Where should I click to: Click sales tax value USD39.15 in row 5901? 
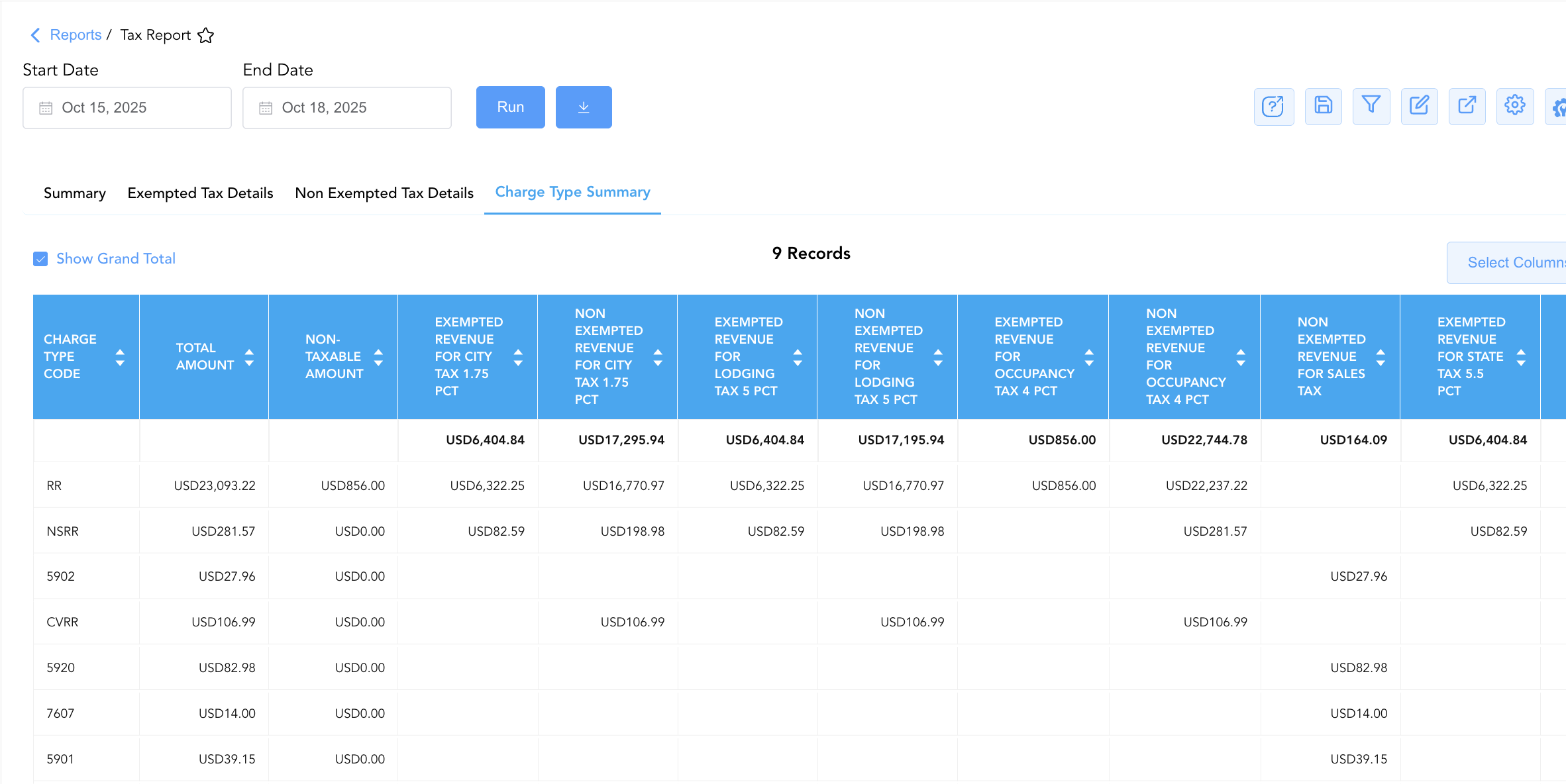tap(1359, 759)
